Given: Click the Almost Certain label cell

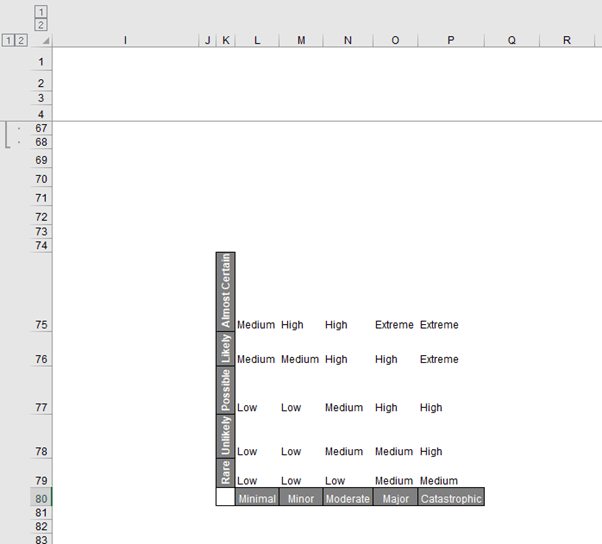Looking at the screenshot, I should click(x=225, y=291).
